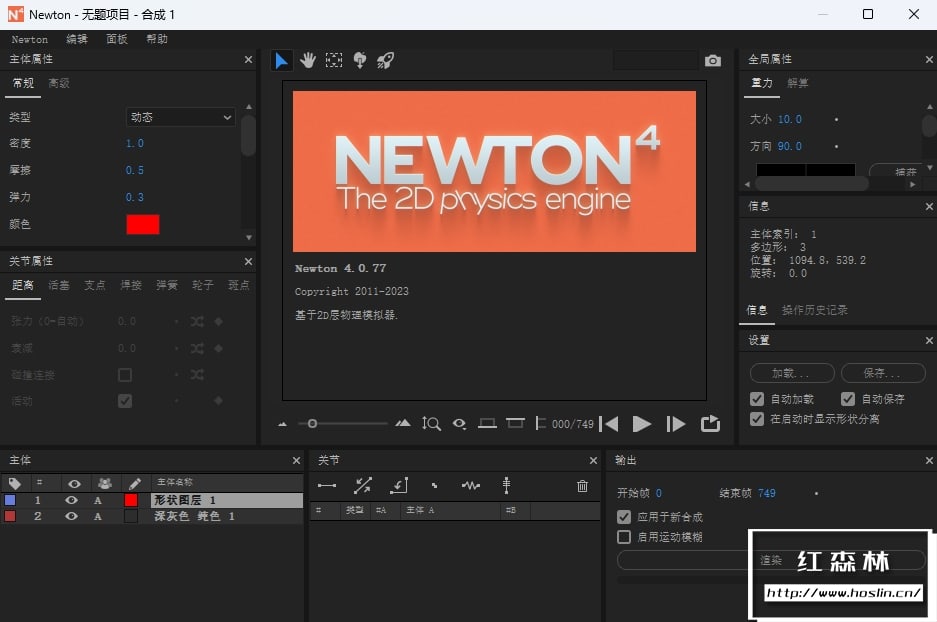Screen dimensions: 937x622
Task: Switch to the 操作历史记录 tab
Action: tap(814, 310)
